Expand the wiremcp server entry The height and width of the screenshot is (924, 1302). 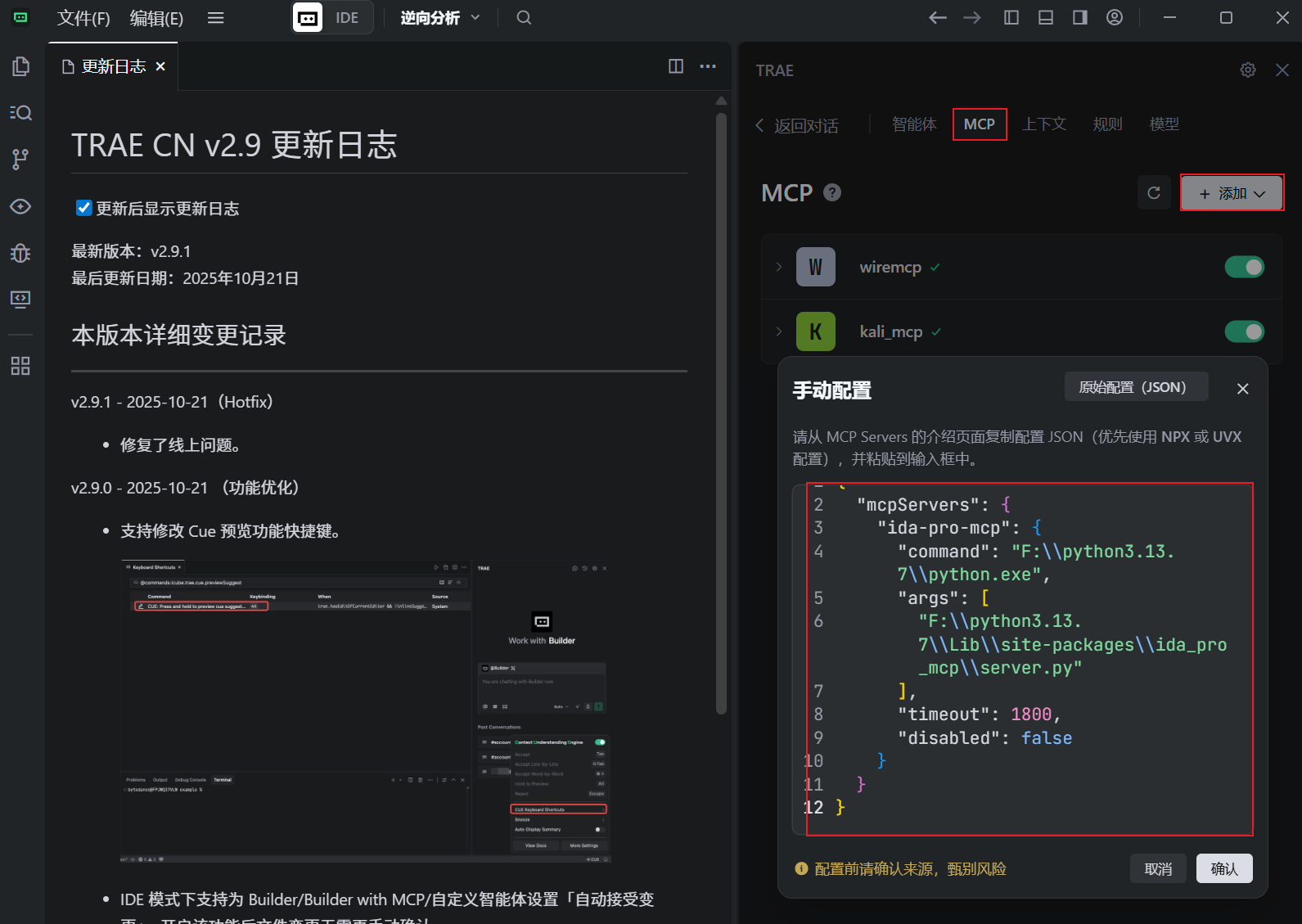point(779,267)
